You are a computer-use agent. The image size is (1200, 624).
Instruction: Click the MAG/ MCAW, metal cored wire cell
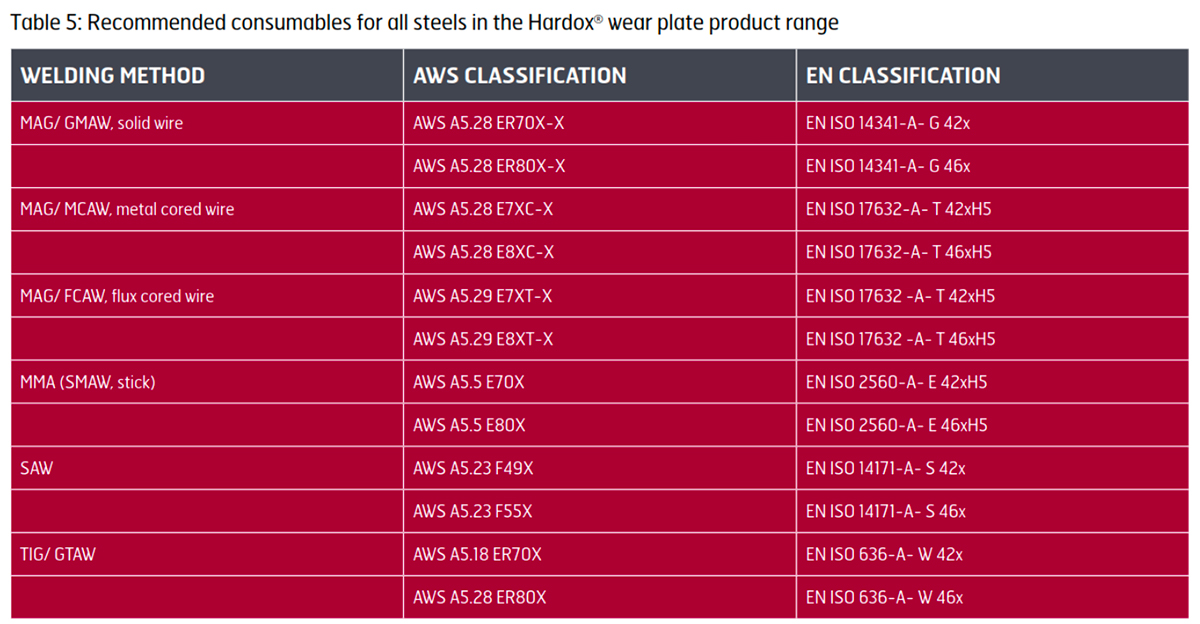[127, 210]
